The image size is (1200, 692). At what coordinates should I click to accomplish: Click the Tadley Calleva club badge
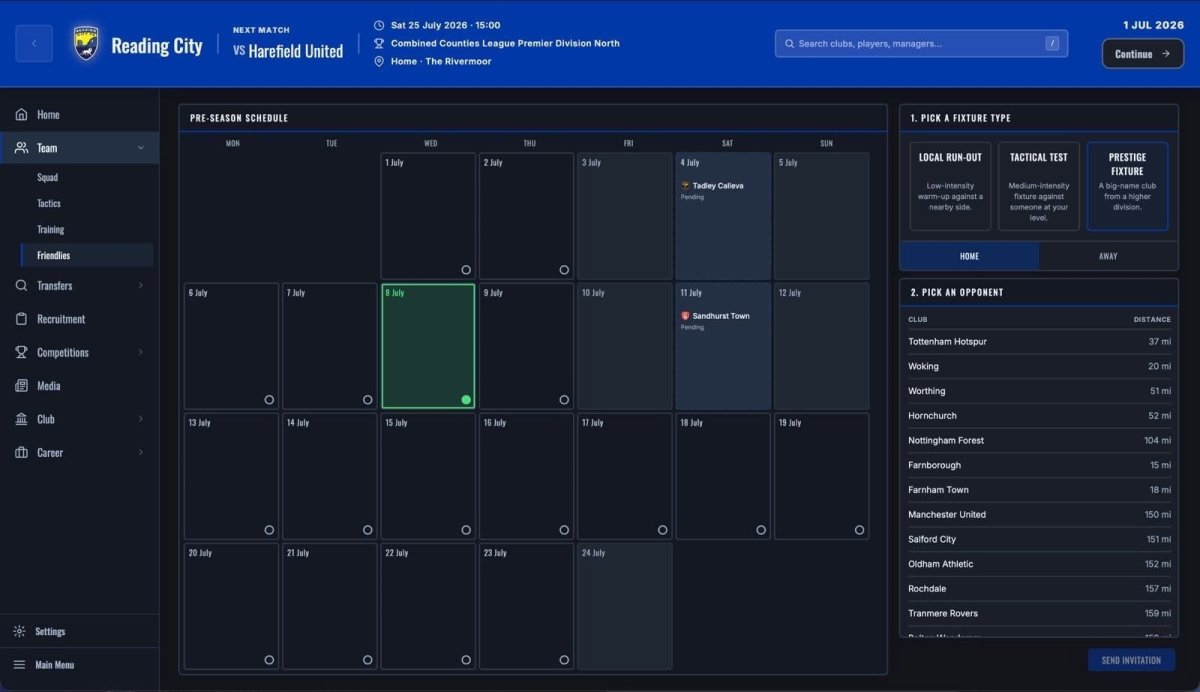click(685, 186)
